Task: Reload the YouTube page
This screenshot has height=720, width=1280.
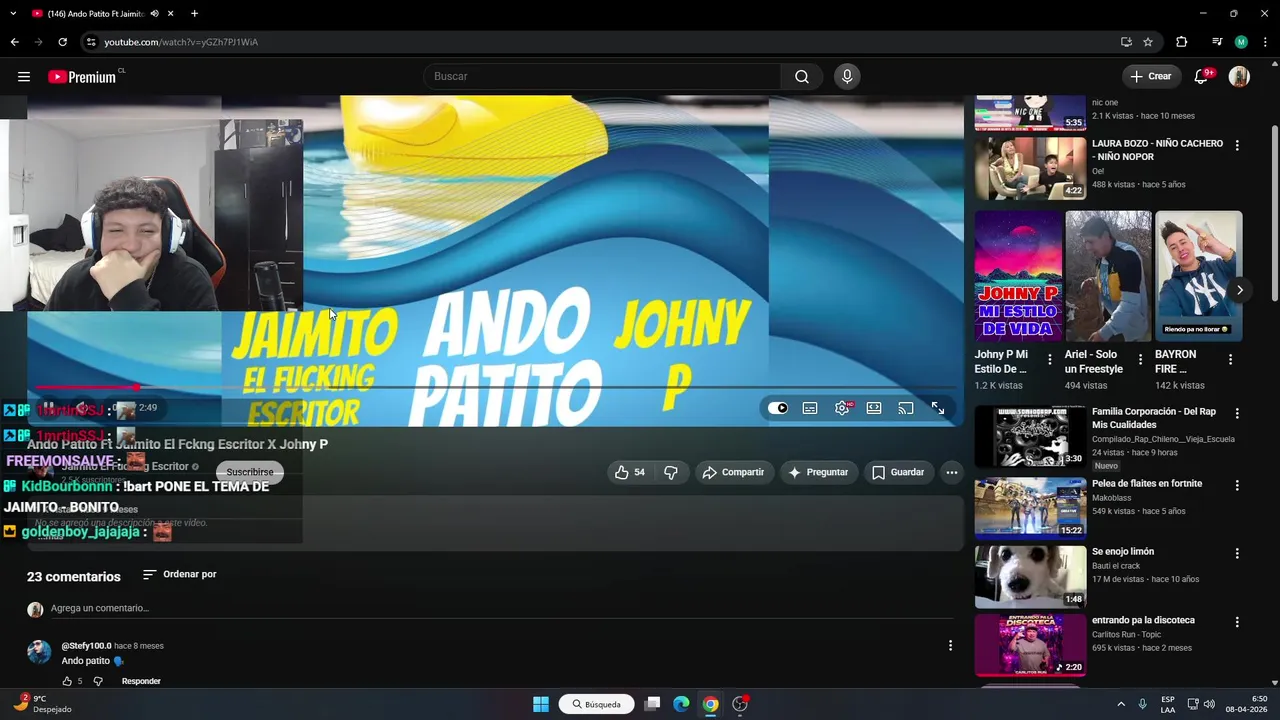Action: (x=62, y=42)
